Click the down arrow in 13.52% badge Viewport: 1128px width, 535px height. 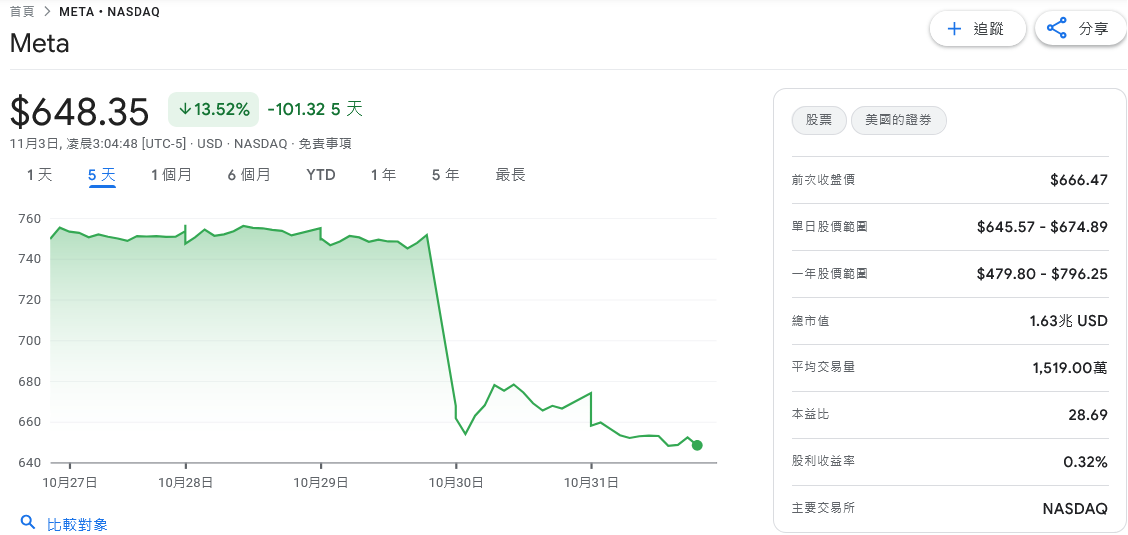click(185, 108)
